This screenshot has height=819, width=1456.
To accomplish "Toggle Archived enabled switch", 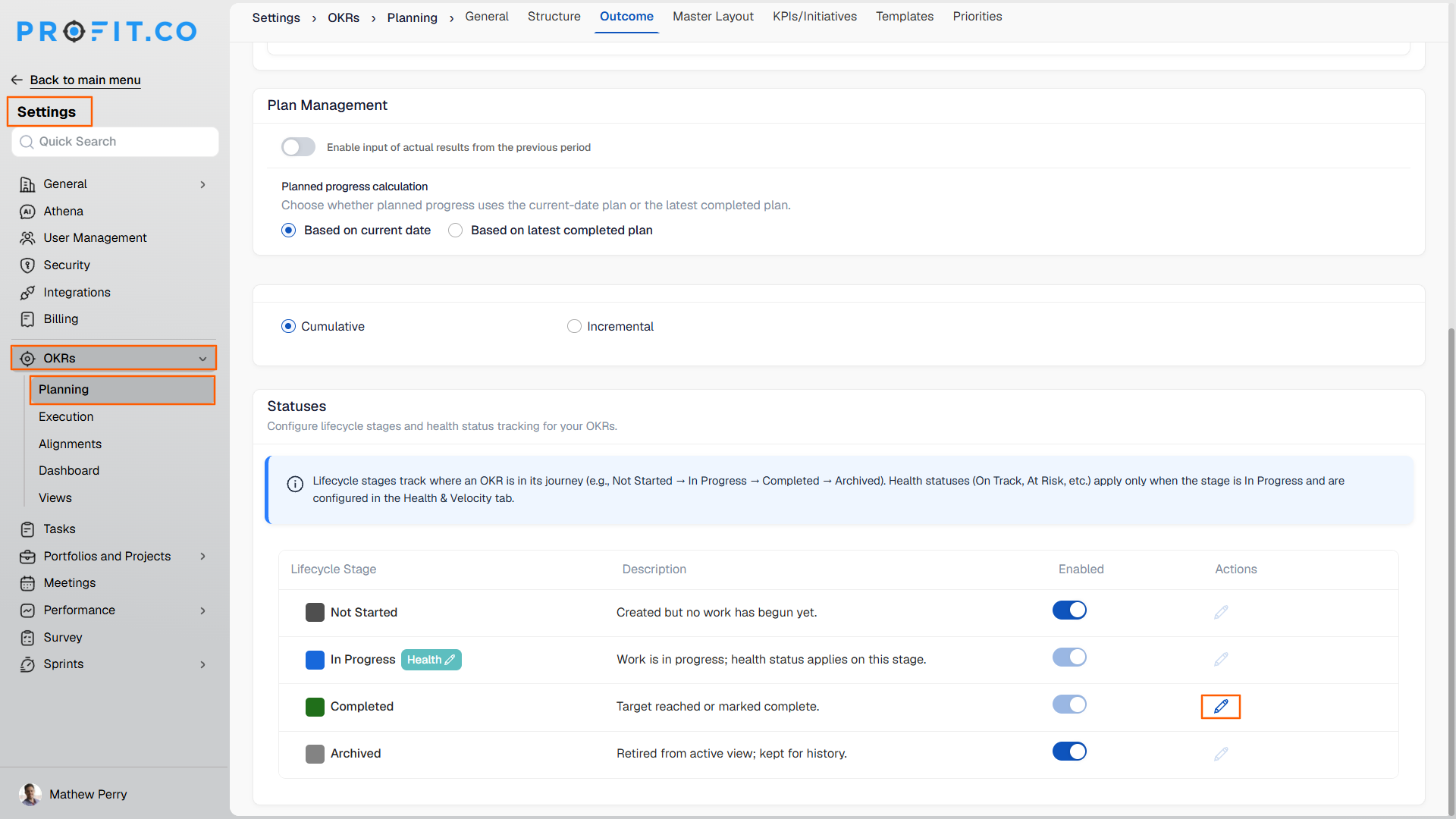I will 1069,752.
